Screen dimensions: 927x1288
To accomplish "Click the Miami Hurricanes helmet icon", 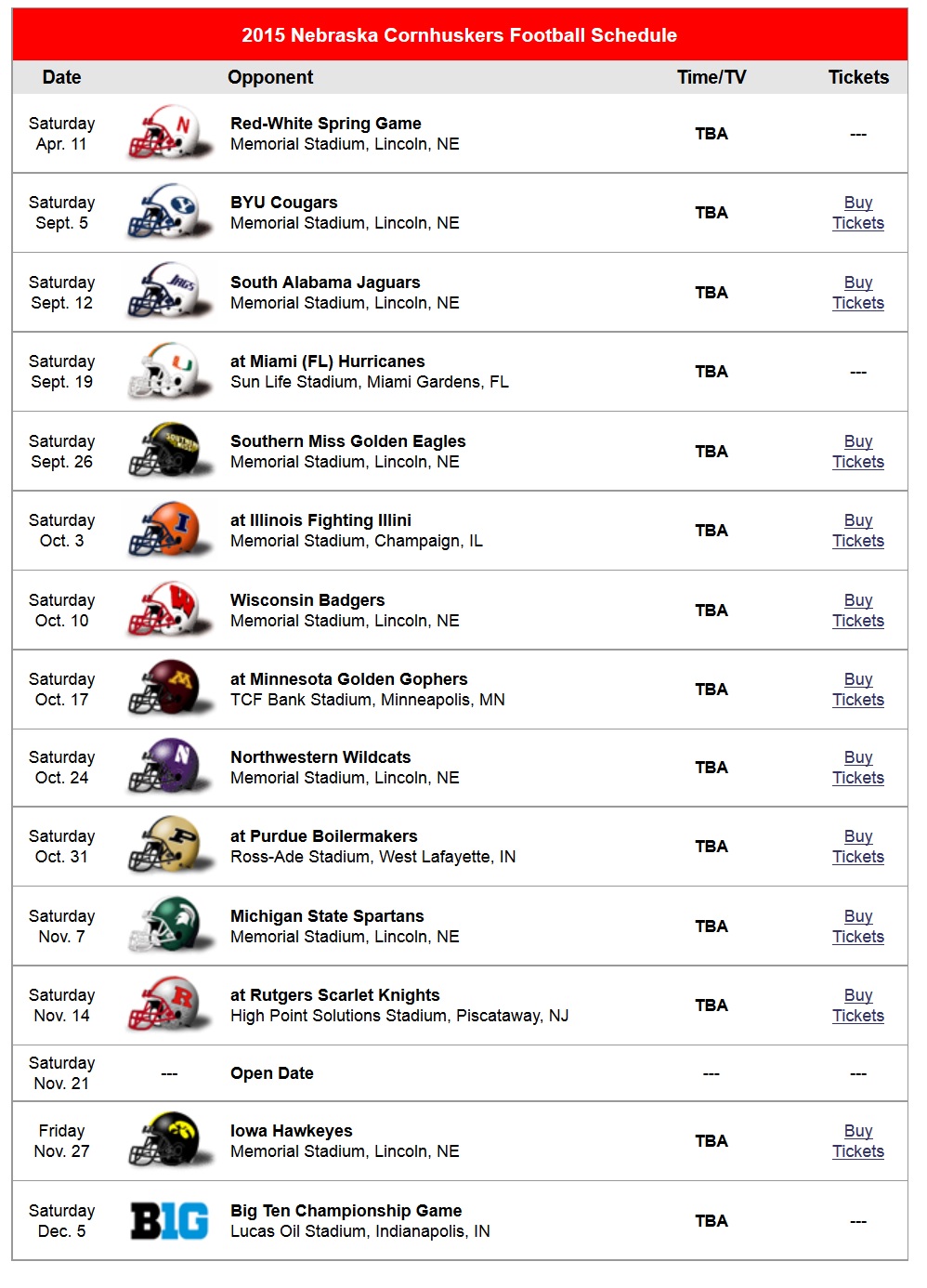I will (169, 372).
